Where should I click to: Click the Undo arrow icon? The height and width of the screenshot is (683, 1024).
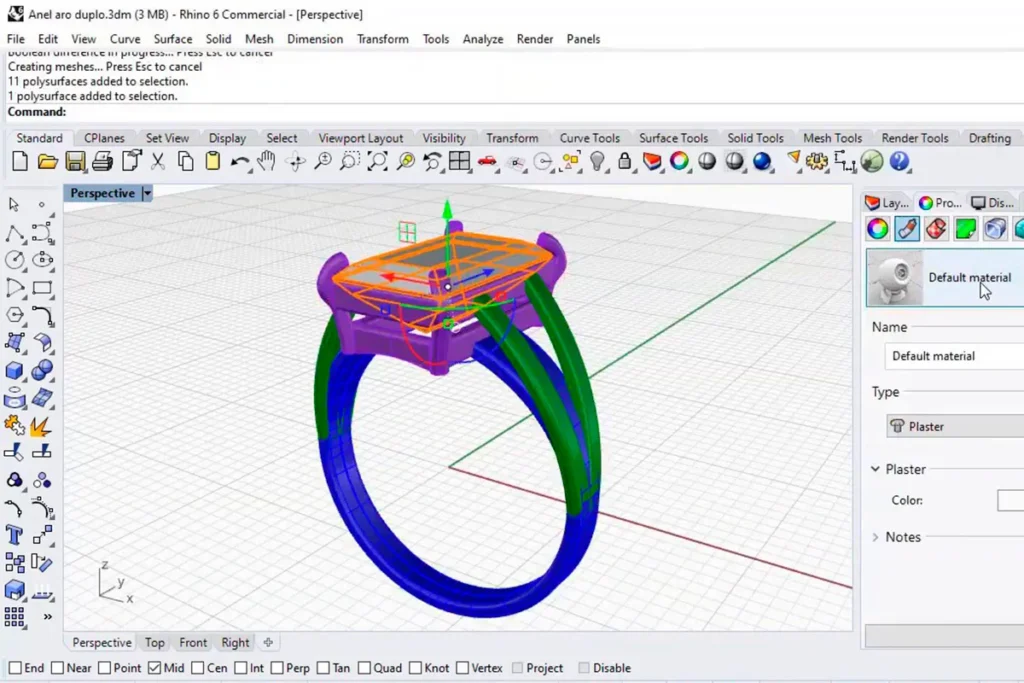(240, 161)
